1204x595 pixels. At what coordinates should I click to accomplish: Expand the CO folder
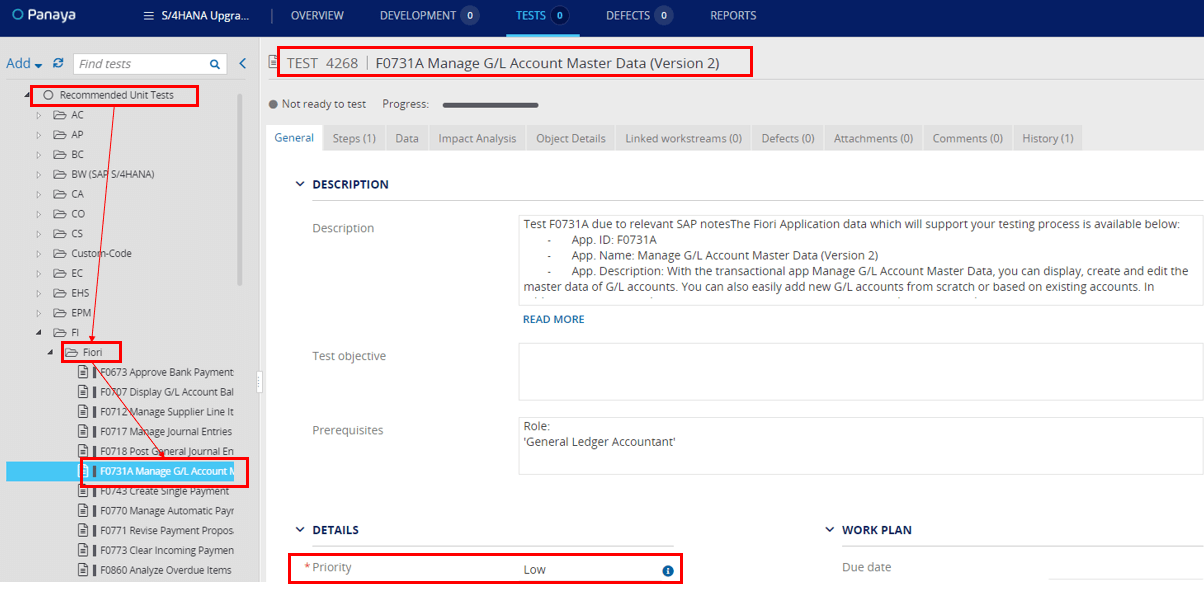(x=40, y=214)
